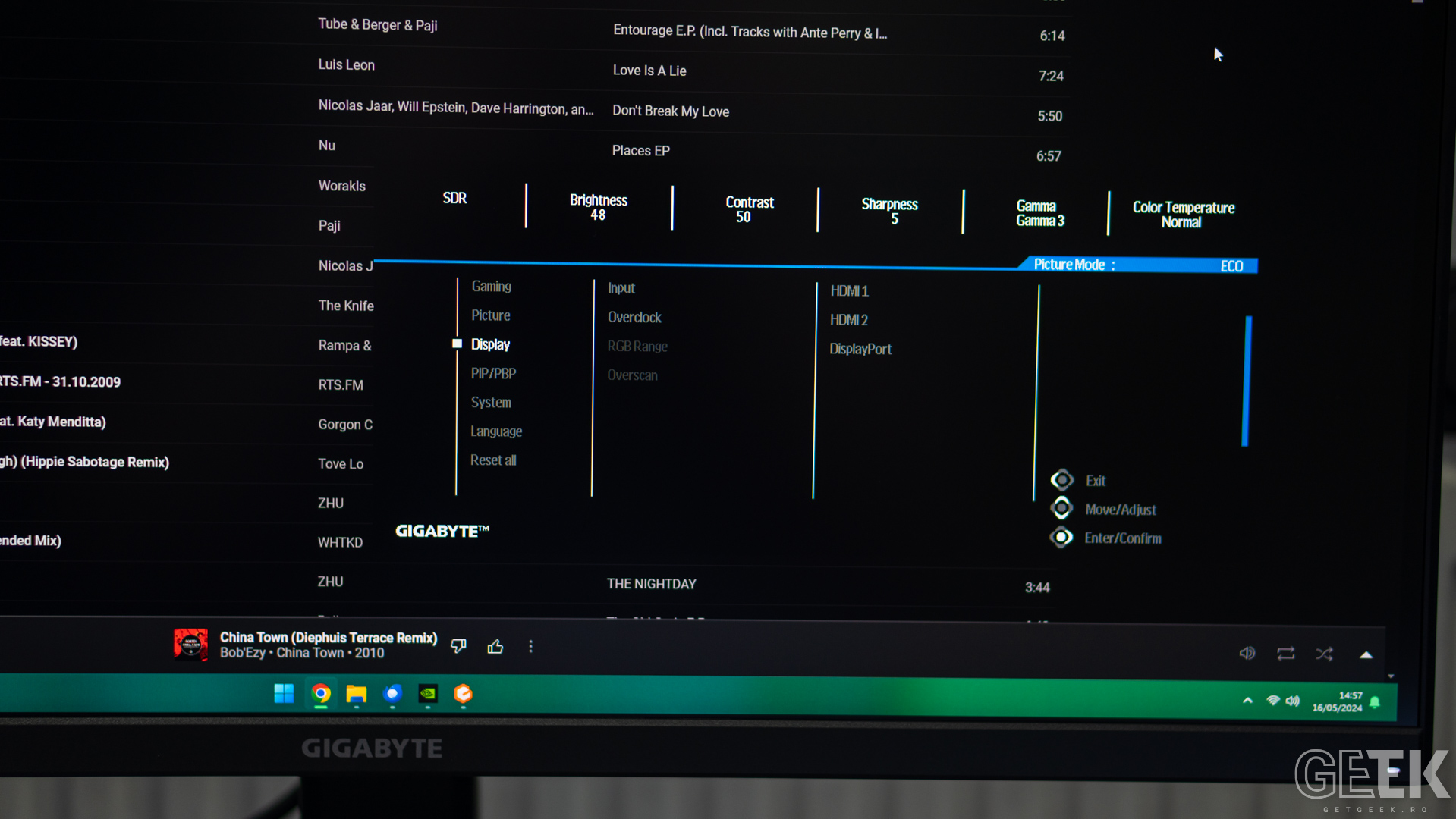The height and width of the screenshot is (819, 1456).
Task: Choose HDMI 2 input
Action: (848, 320)
